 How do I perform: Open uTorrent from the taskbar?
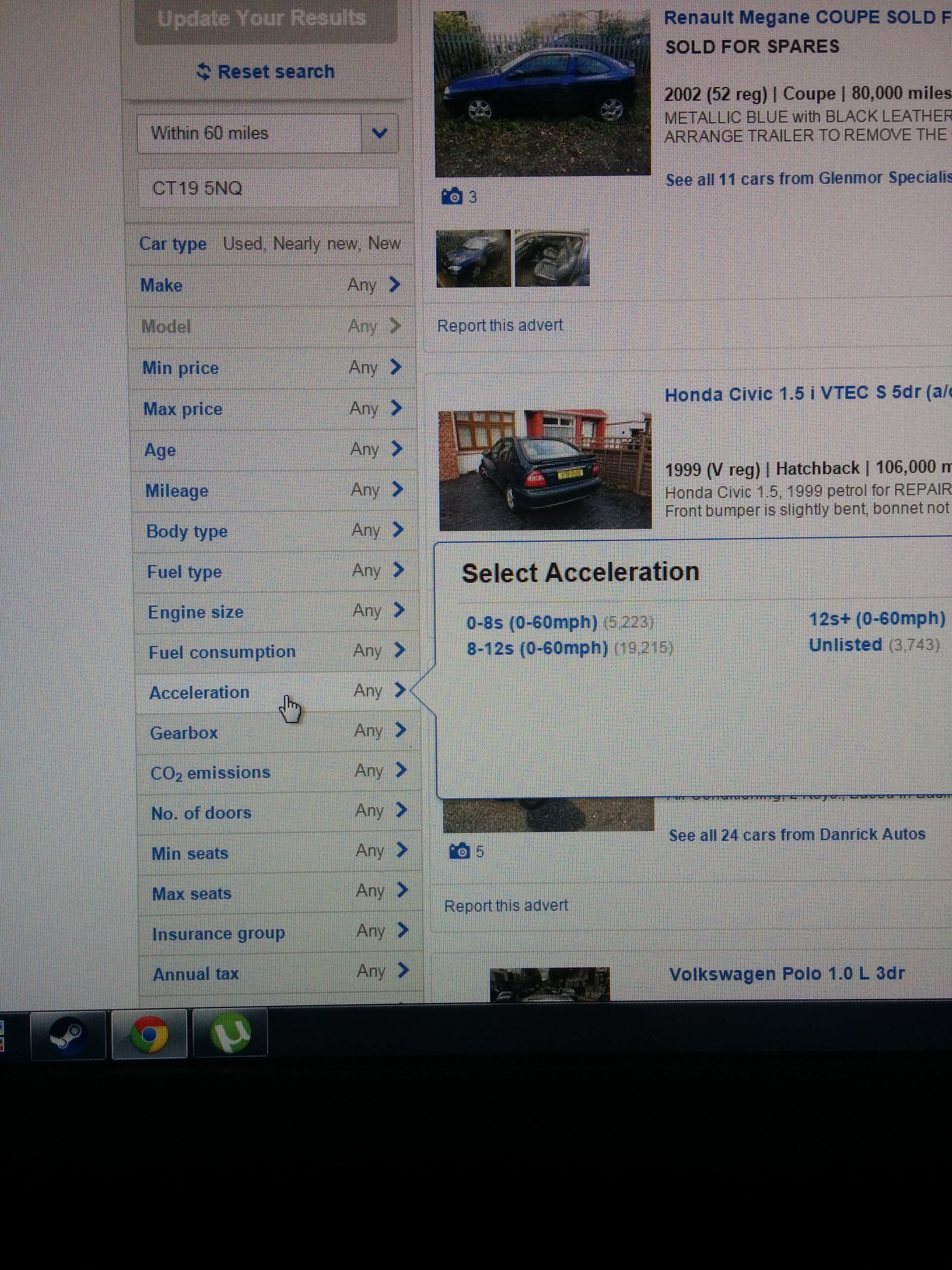(230, 1033)
